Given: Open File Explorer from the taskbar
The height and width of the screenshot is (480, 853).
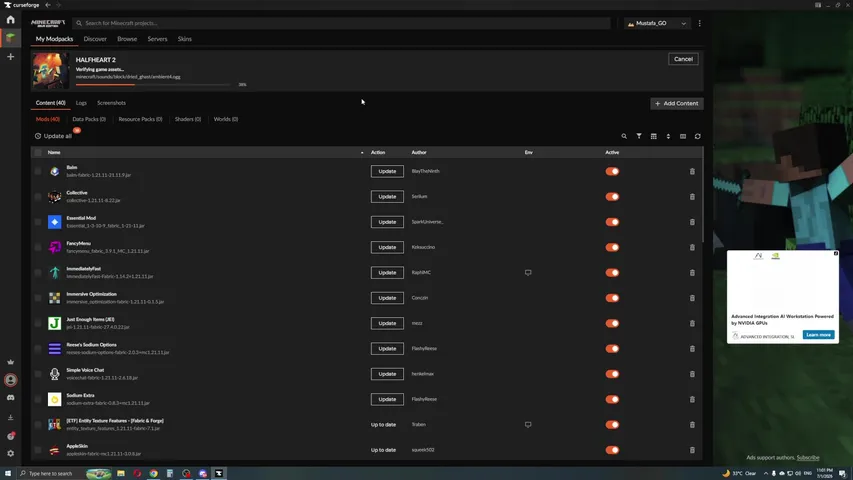Looking at the screenshot, I should (x=121, y=473).
